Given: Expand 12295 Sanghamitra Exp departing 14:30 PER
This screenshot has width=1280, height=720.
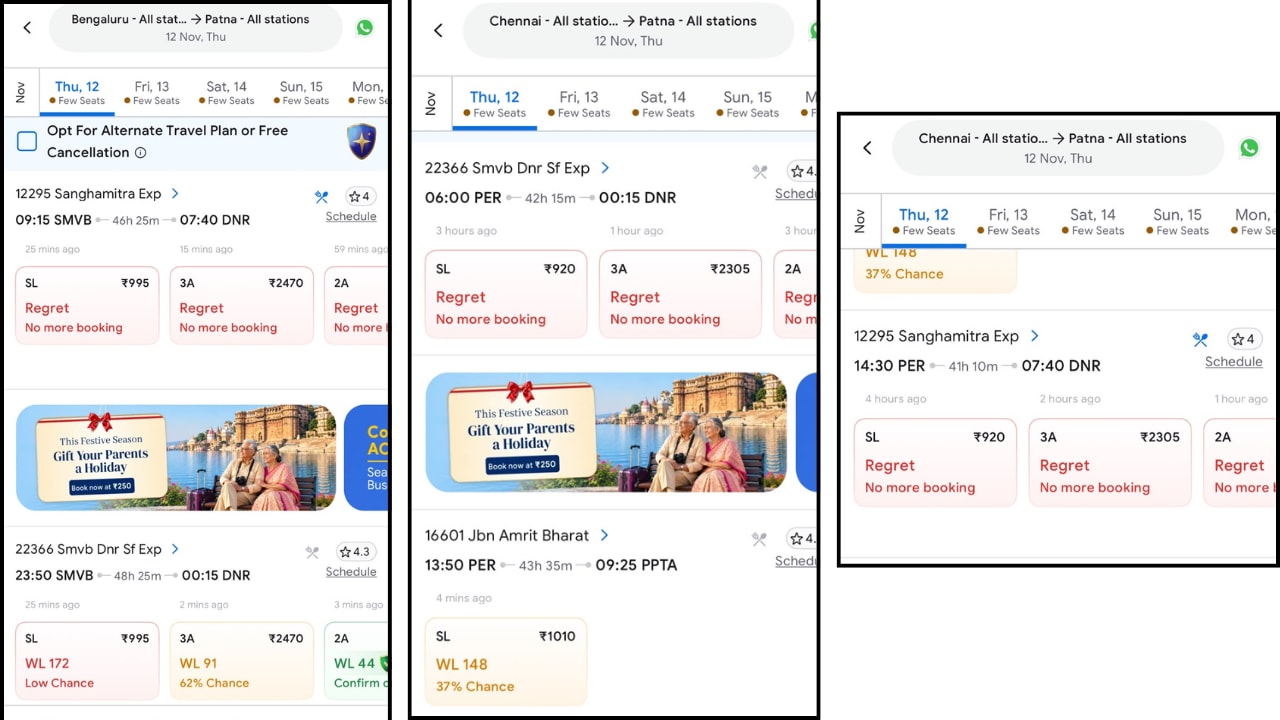Looking at the screenshot, I should [1034, 336].
